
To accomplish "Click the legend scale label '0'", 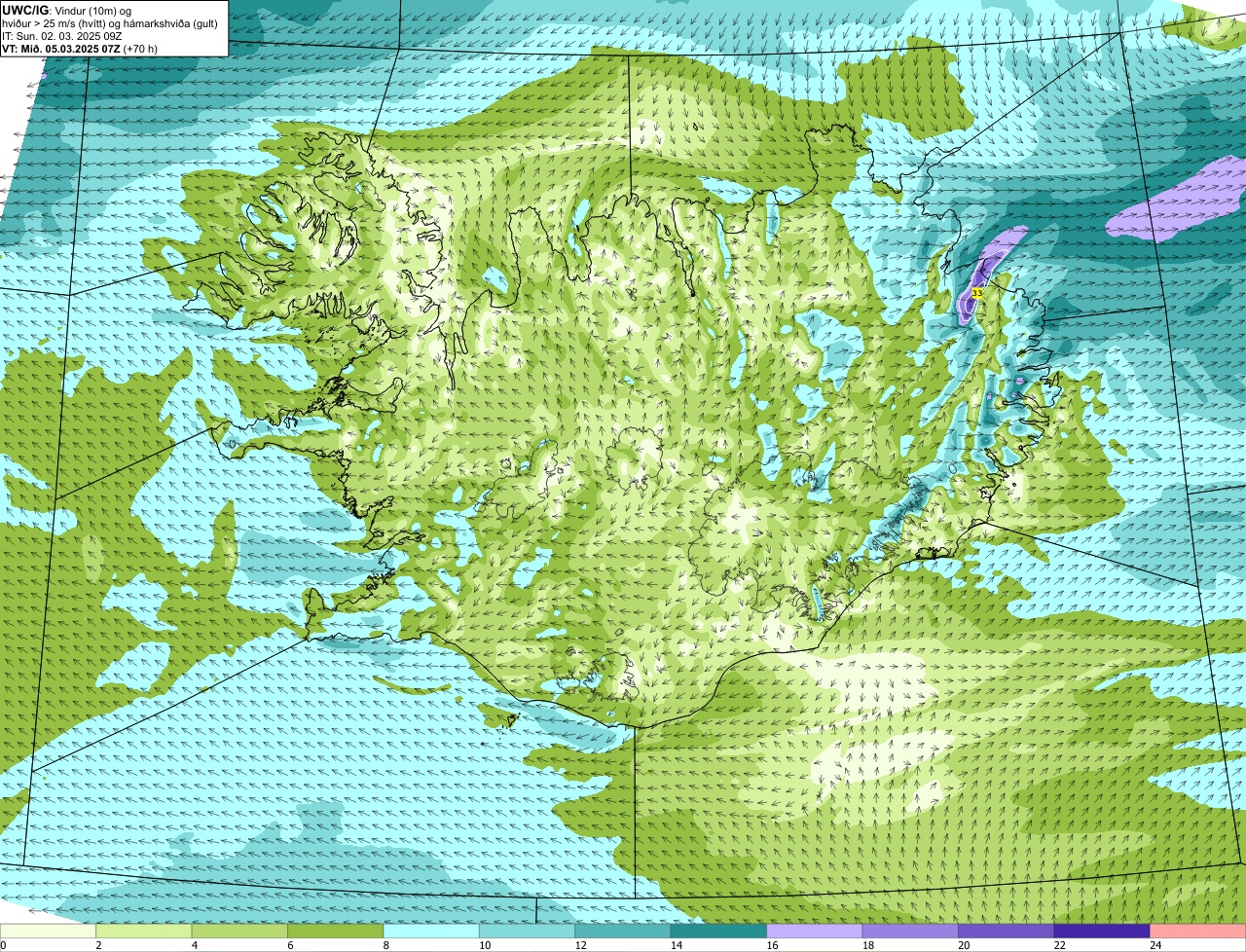I will (3, 945).
